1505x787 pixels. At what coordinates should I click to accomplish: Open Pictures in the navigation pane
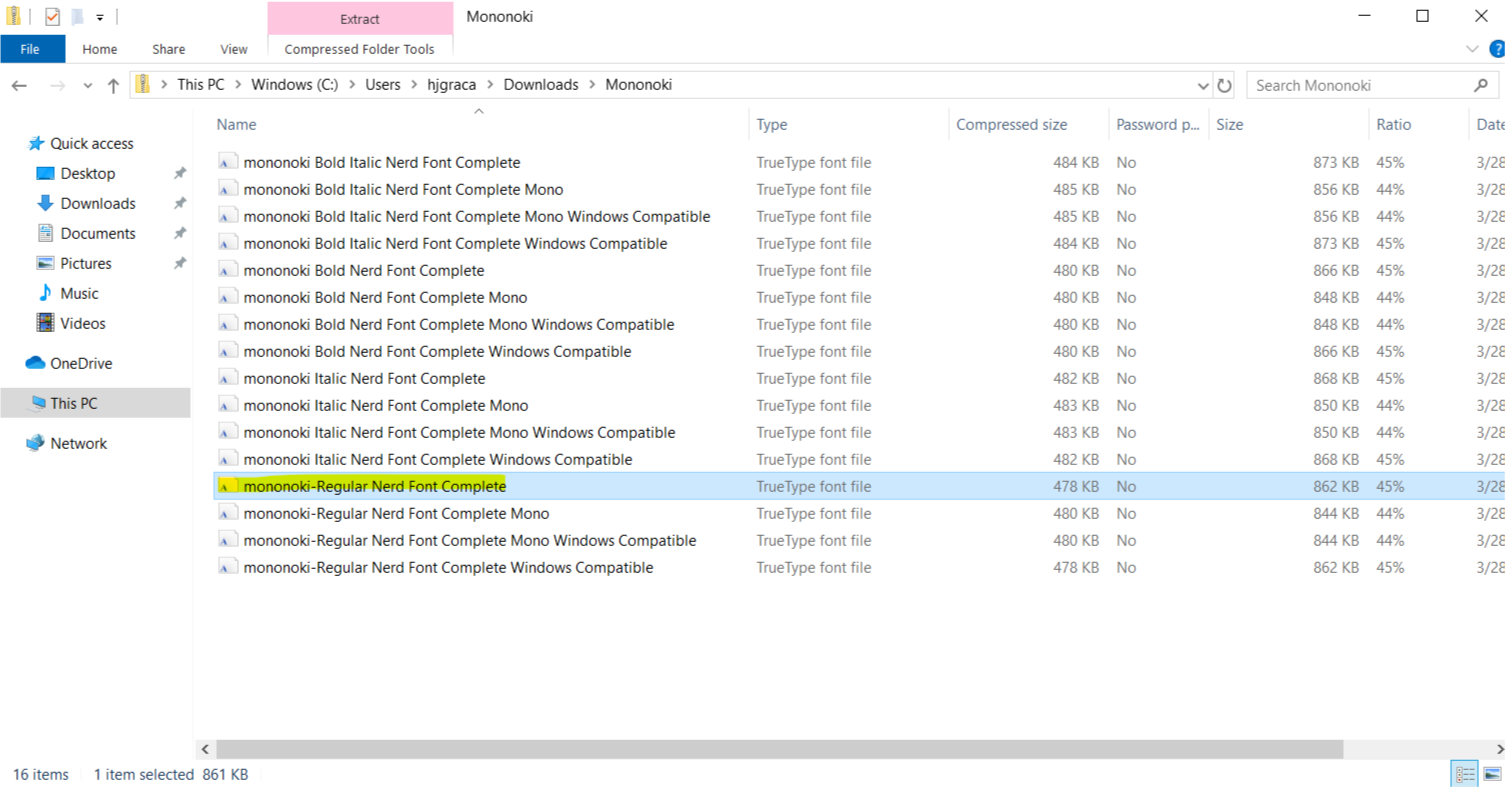86,263
